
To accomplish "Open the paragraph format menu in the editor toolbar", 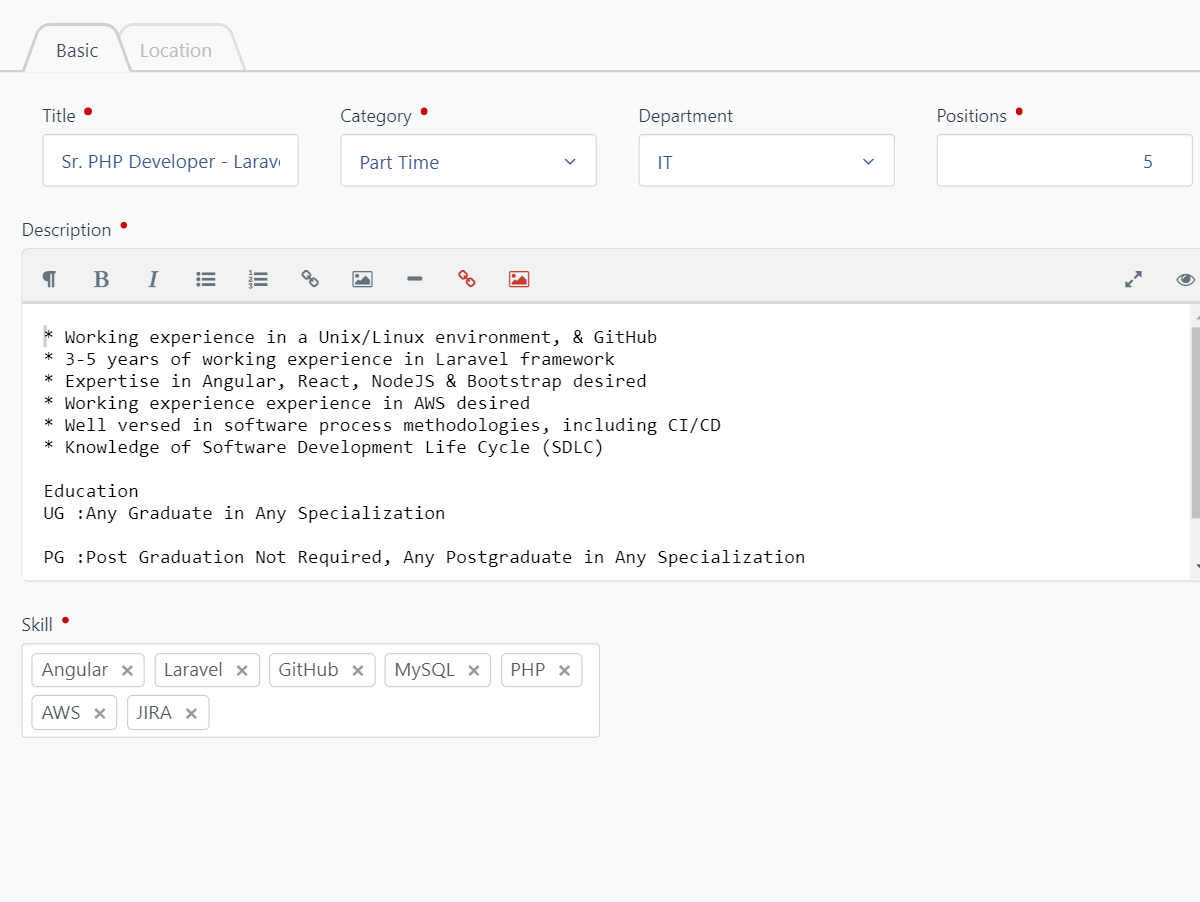I will (x=49, y=279).
